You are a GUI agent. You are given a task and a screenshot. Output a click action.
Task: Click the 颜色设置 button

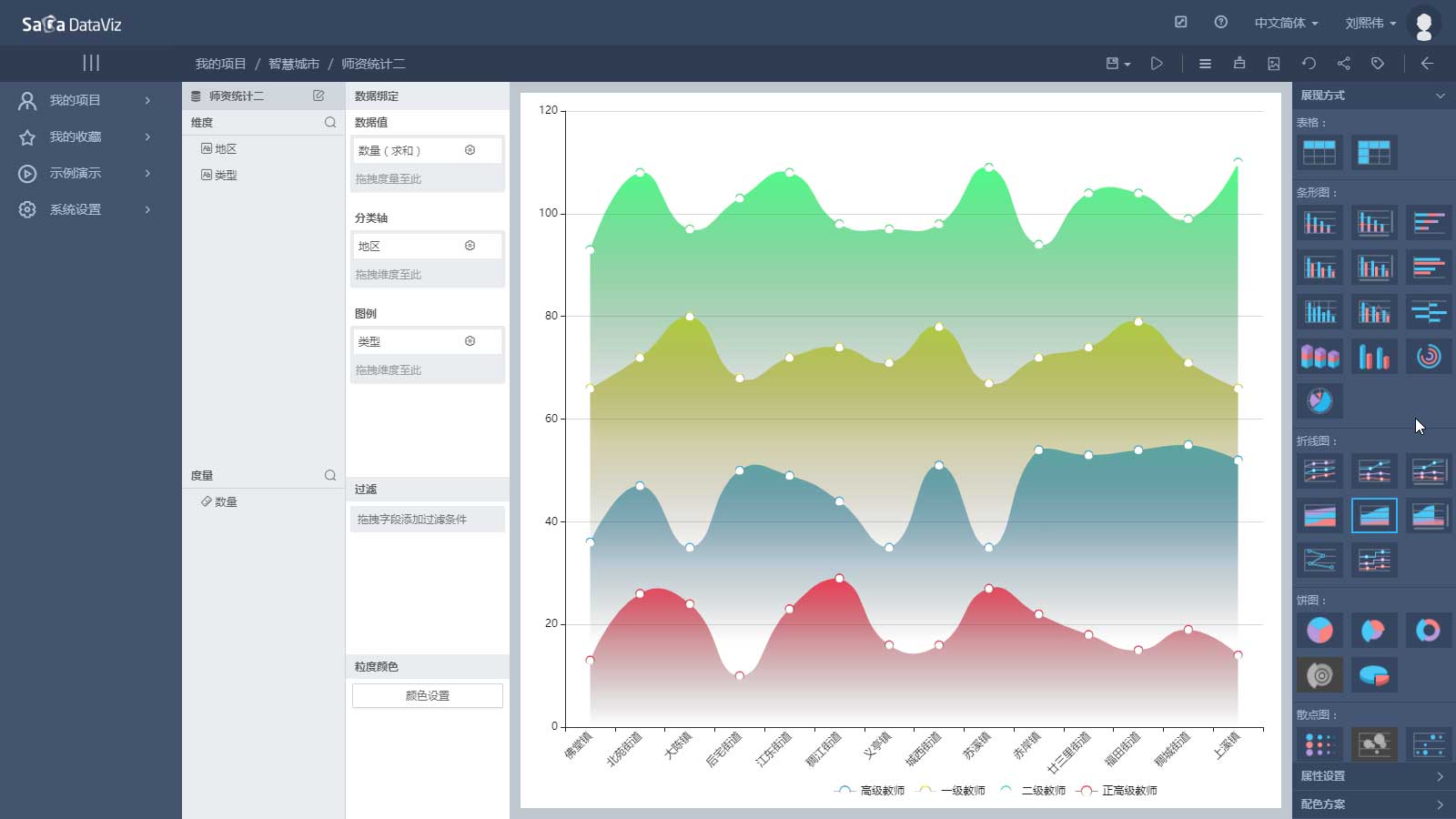[427, 695]
